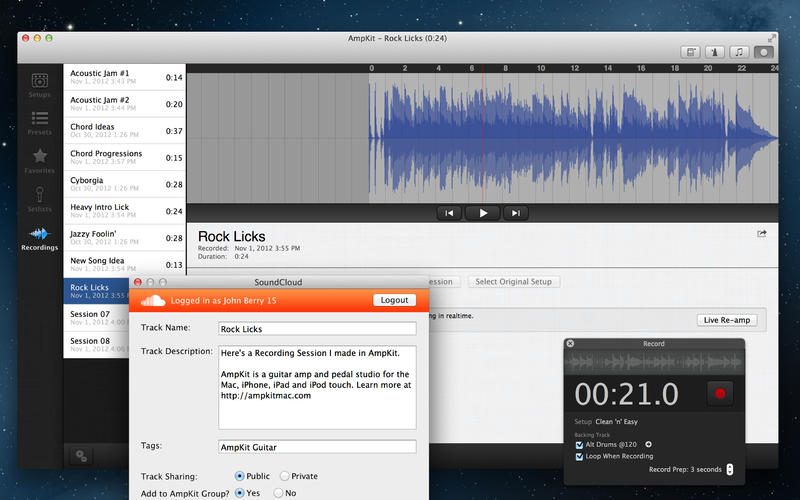The image size is (800, 500).
Task: Uncheck Loop When Recording
Action: click(x=580, y=457)
